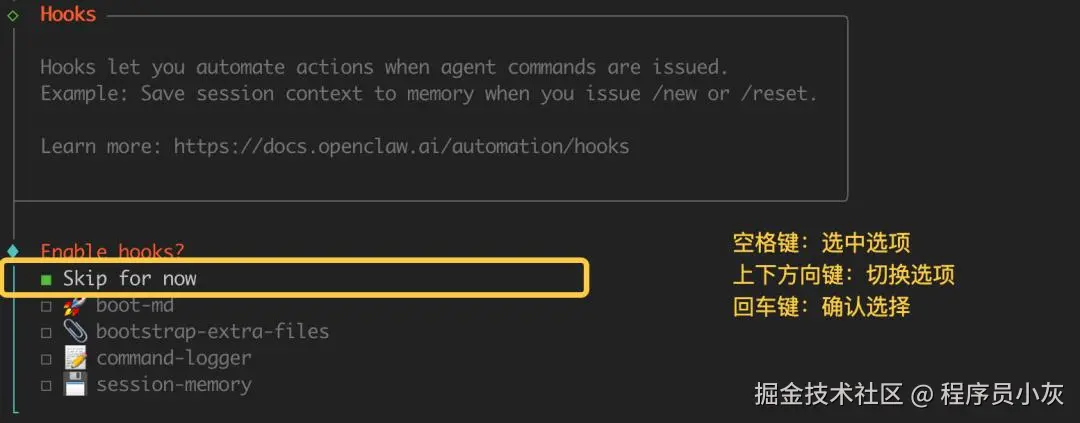Click the memo icon next to command-logger
1080x423 pixels.
[74, 357]
